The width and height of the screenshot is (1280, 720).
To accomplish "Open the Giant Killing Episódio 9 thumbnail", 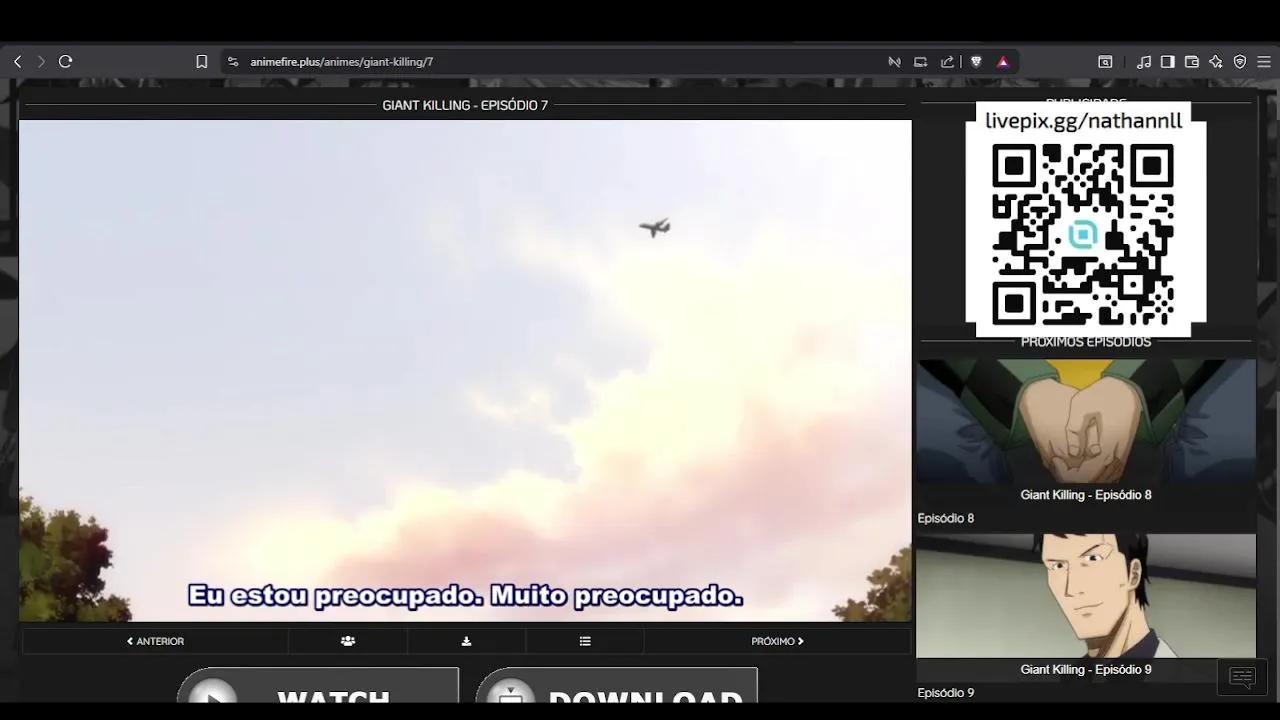I will (x=1086, y=596).
